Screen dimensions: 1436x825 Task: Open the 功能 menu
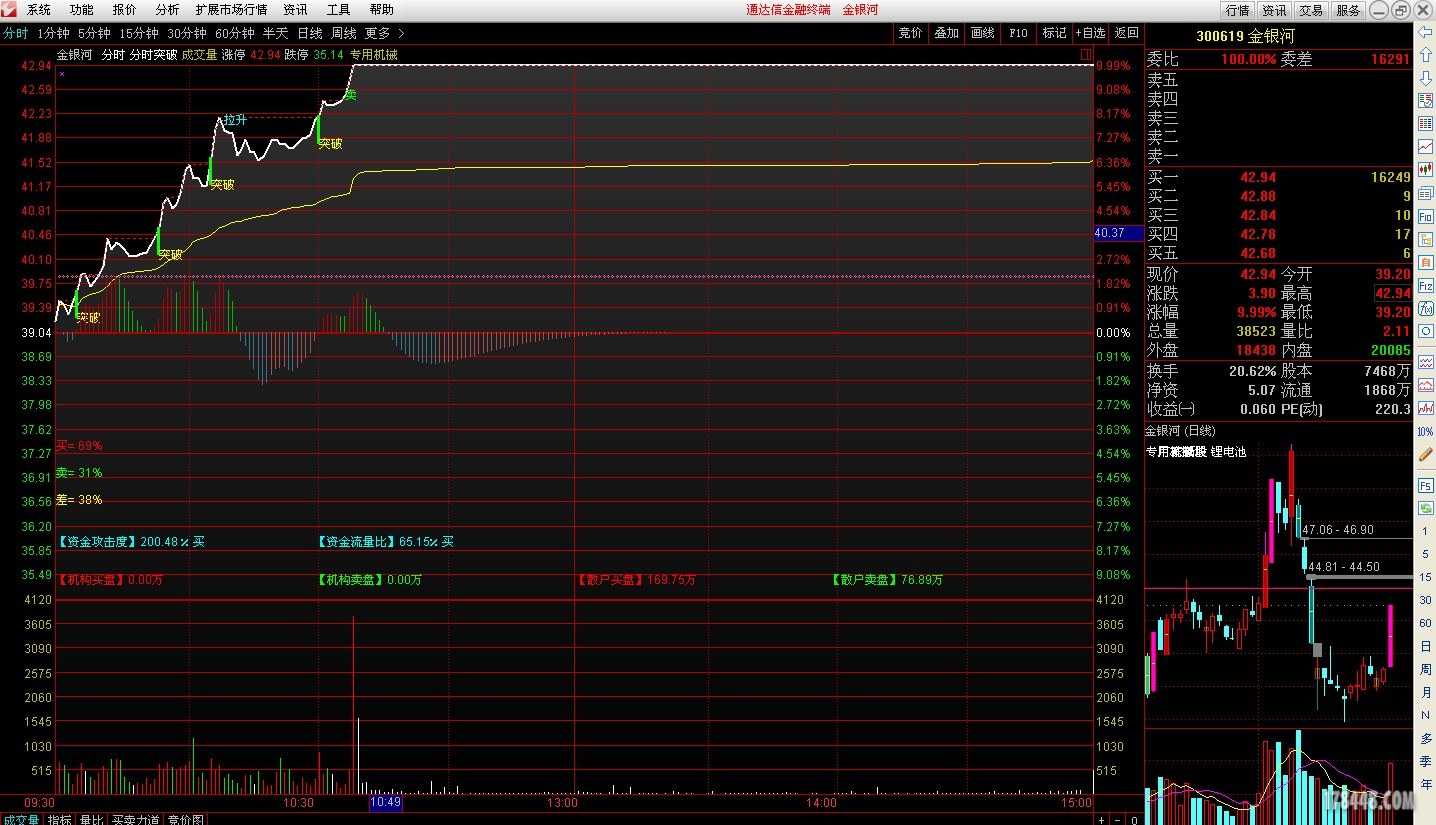(82, 10)
